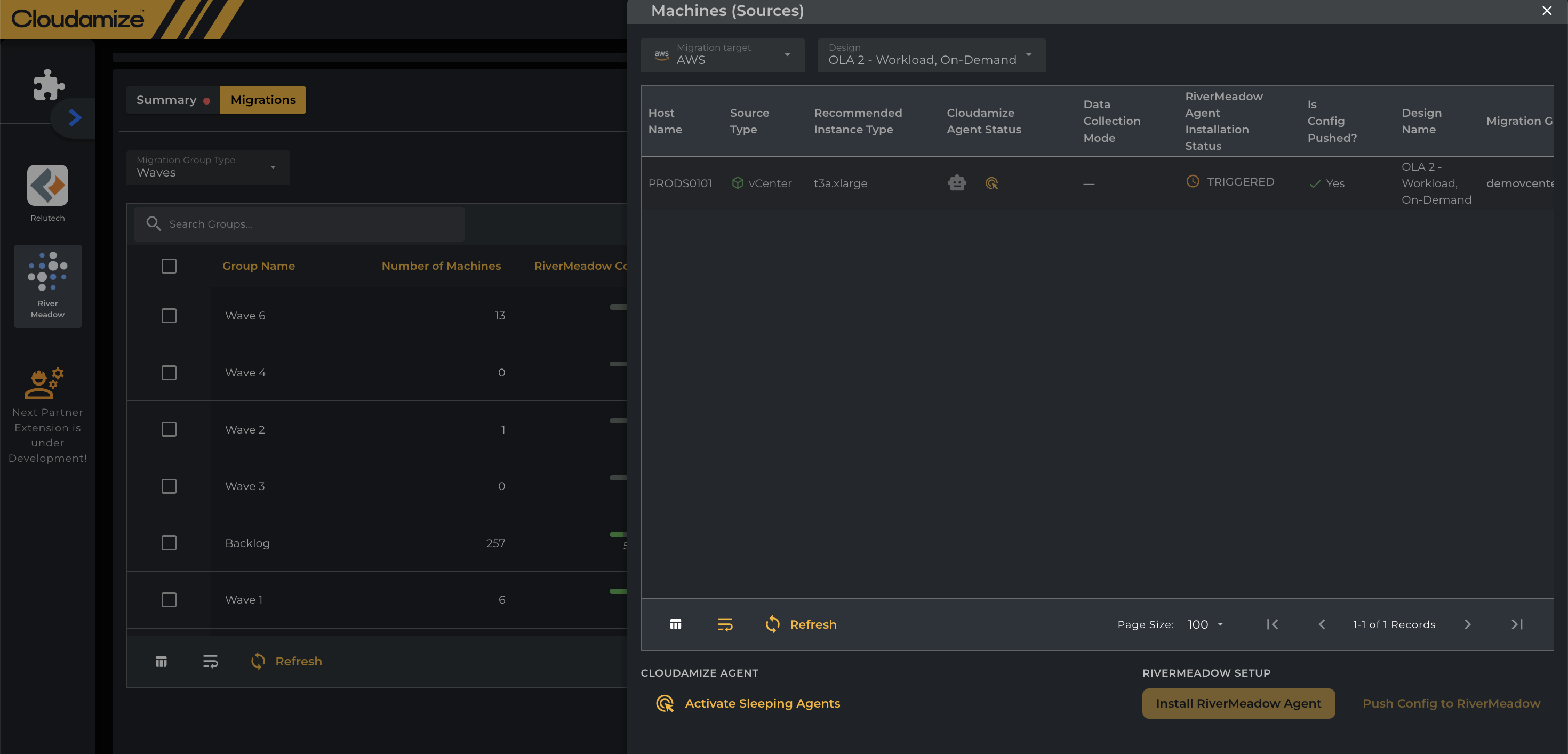Open column chooser in Machines panel footer
The height and width of the screenshot is (754, 1568).
point(676,624)
